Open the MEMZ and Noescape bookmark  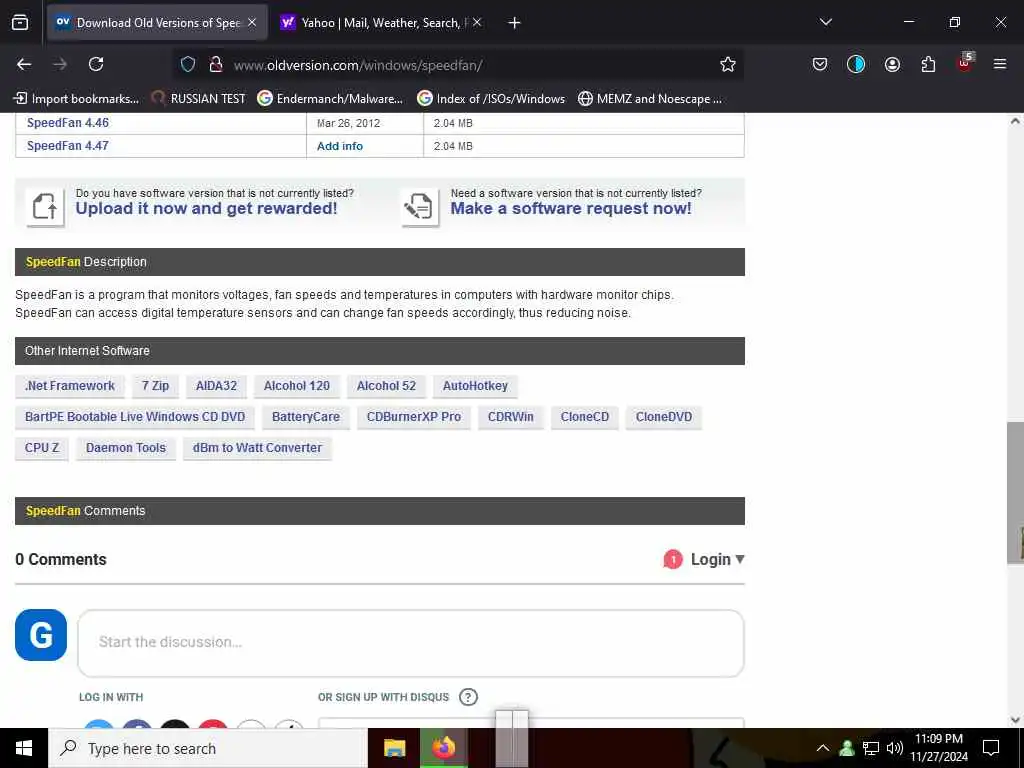650,99
